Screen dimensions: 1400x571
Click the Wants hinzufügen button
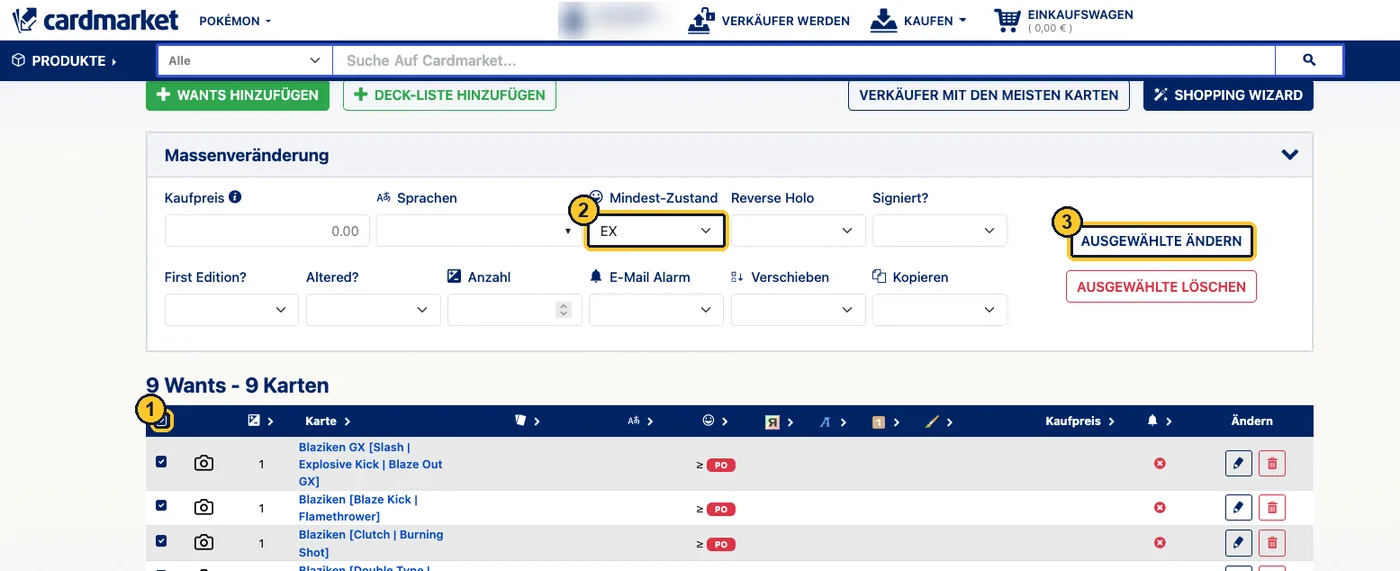tap(238, 95)
